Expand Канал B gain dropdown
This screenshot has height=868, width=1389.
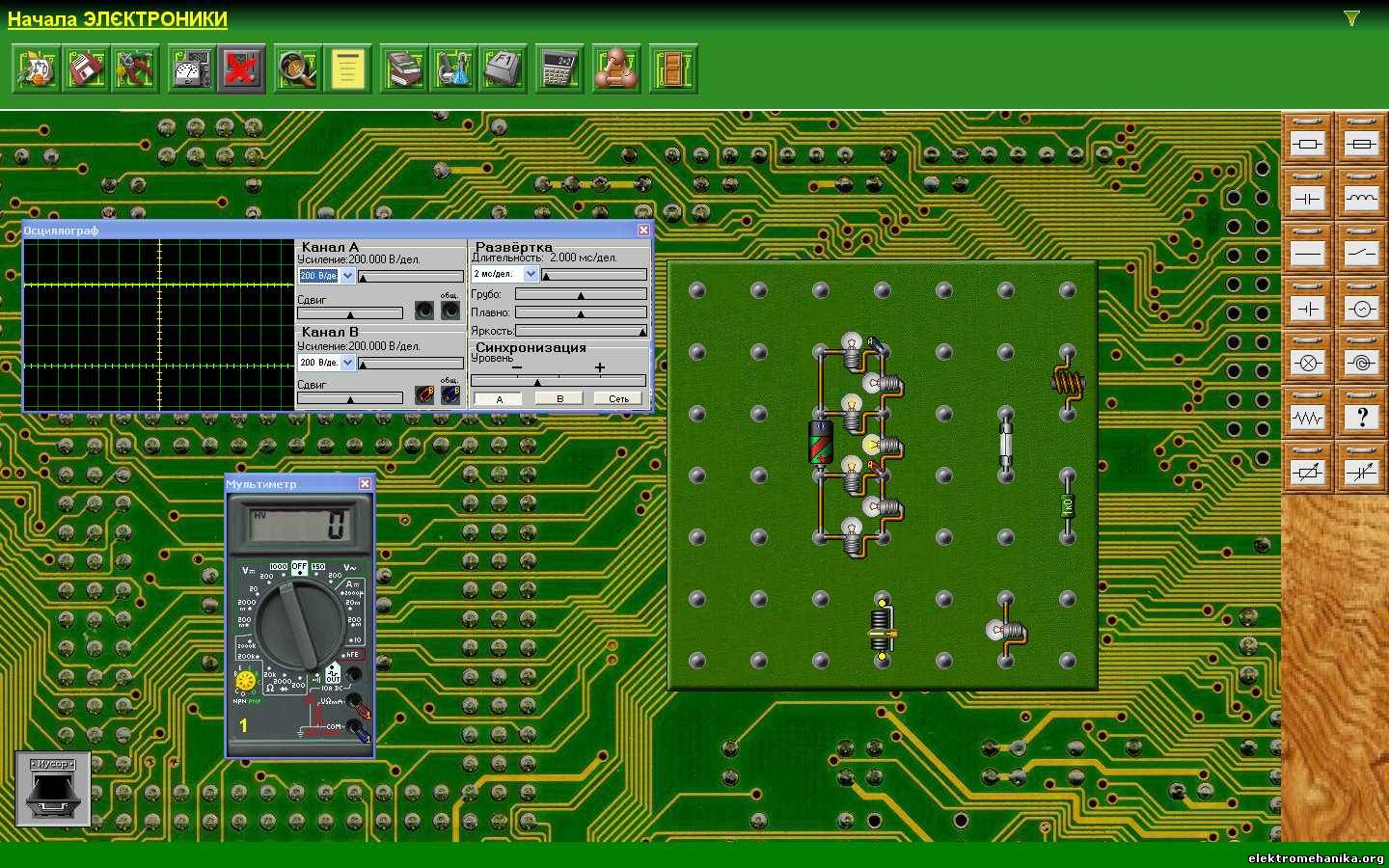tap(348, 363)
